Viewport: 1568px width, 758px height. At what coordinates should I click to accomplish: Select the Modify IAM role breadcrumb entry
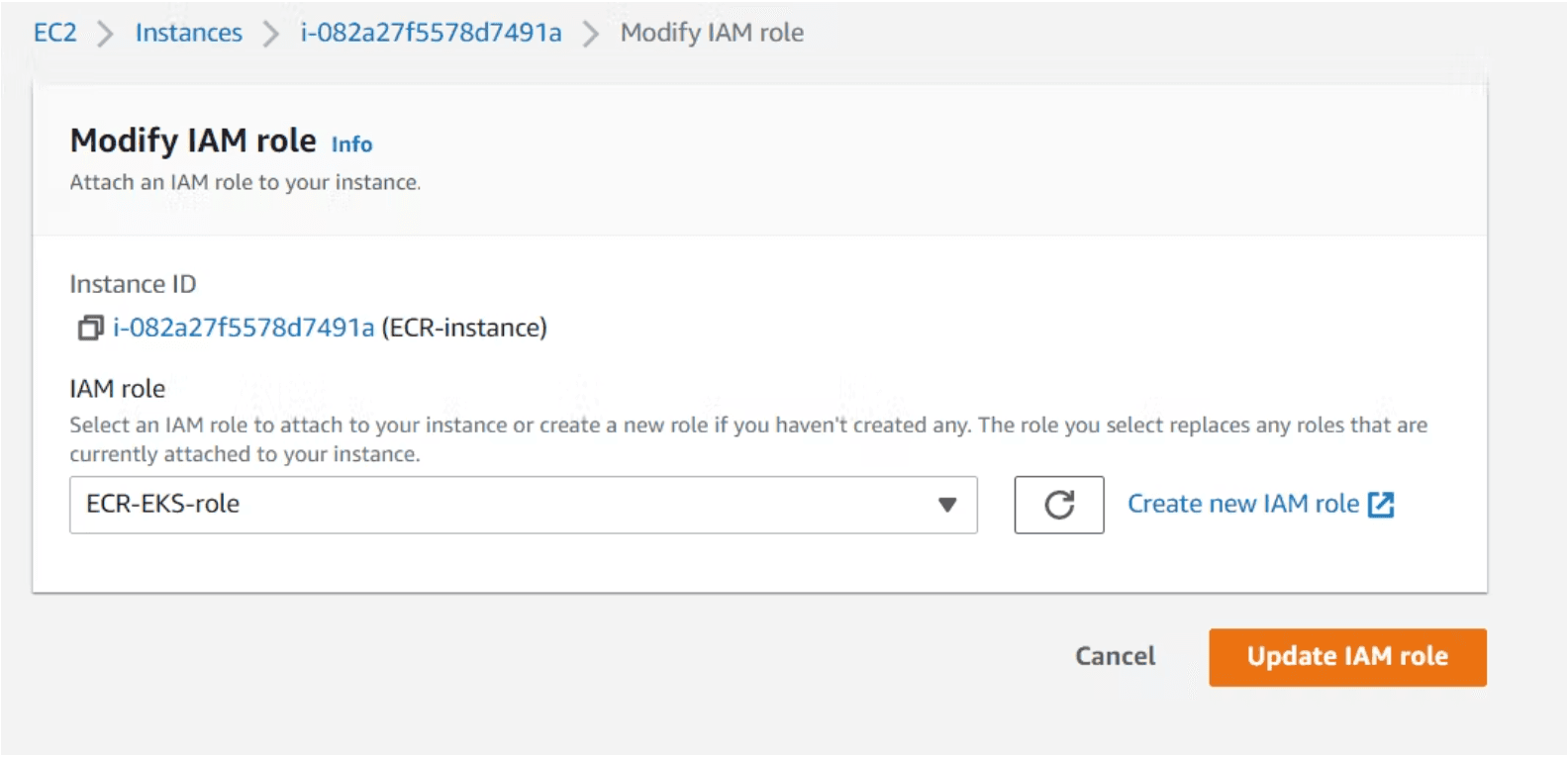711,32
